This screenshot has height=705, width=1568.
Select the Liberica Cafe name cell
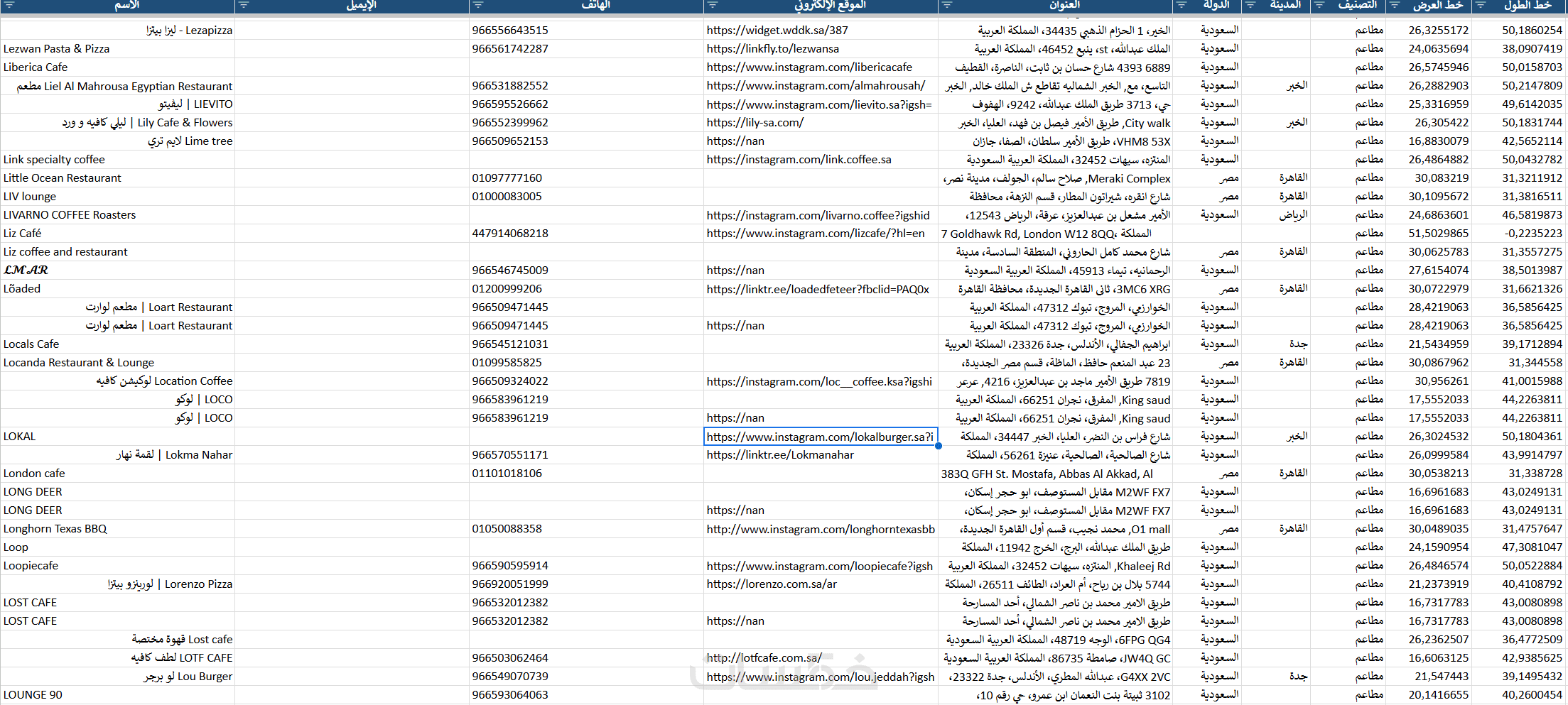[118, 67]
